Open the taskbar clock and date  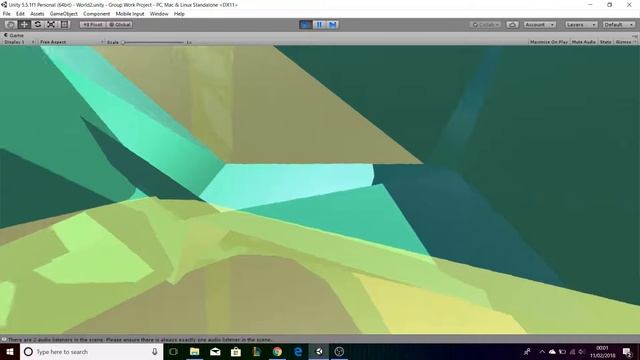pos(602,351)
